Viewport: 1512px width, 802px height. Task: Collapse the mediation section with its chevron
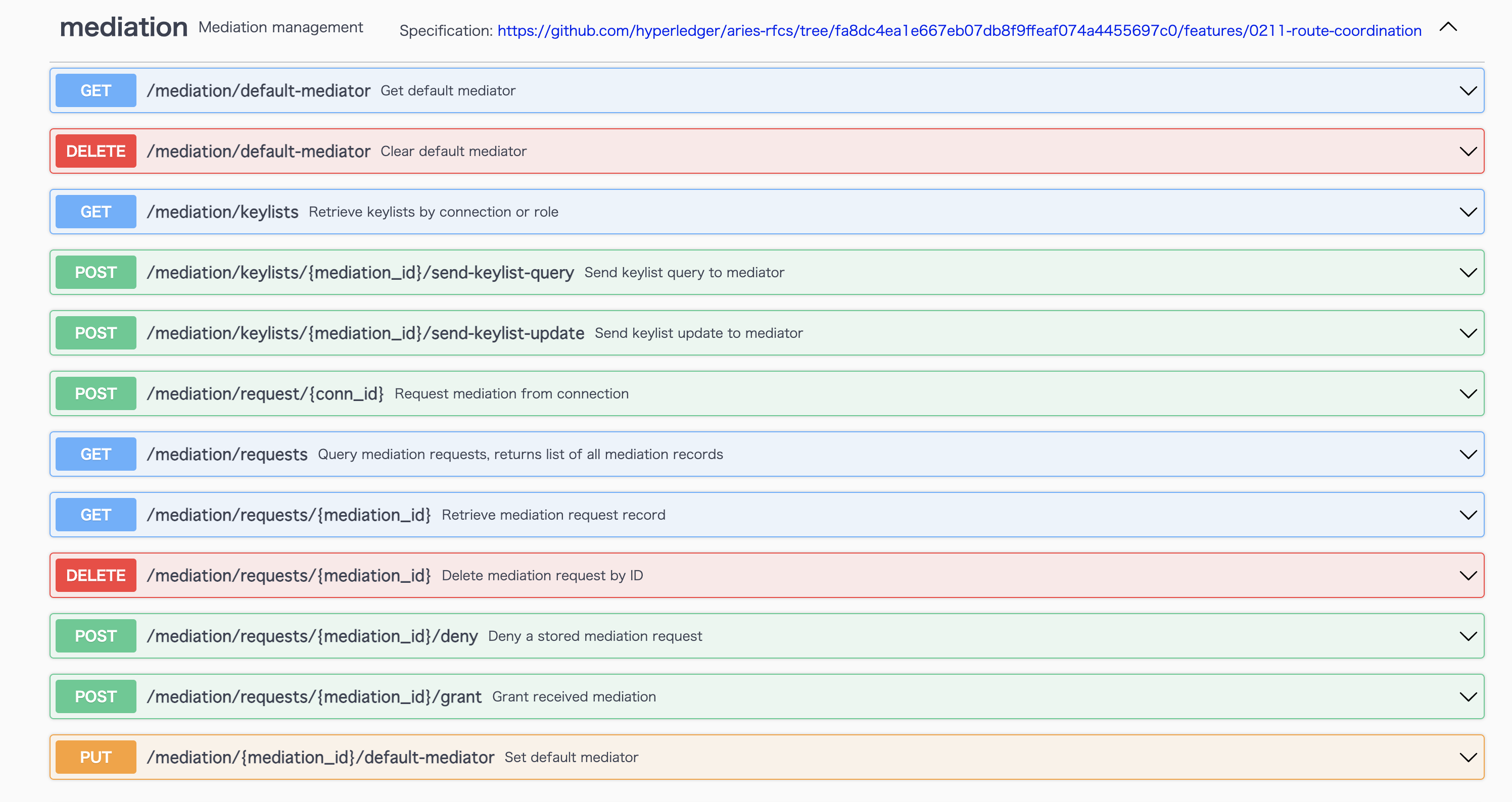pos(1448,27)
